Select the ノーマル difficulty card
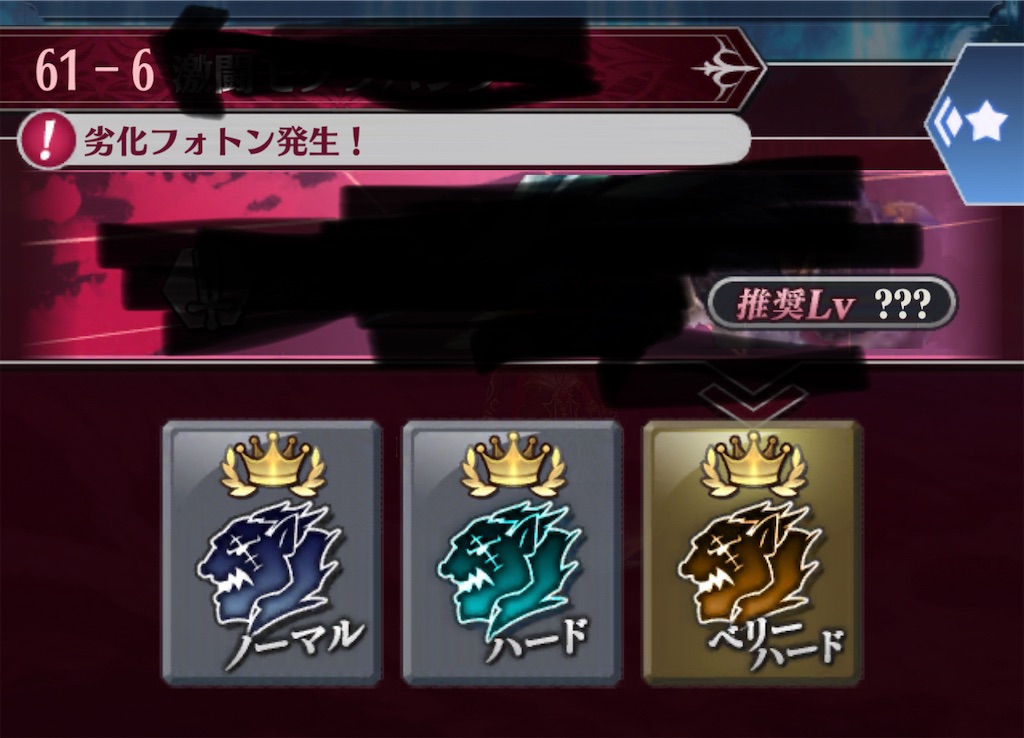The height and width of the screenshot is (738, 1024). tap(272, 553)
